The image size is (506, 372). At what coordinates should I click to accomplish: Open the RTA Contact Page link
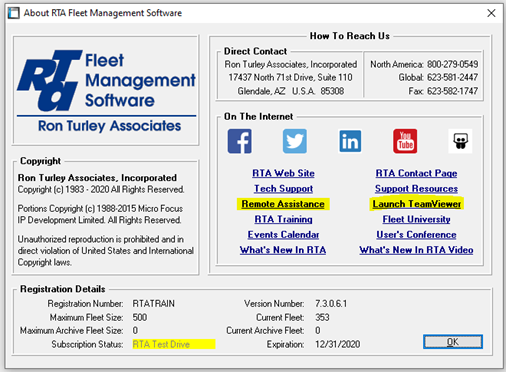[x=416, y=173]
